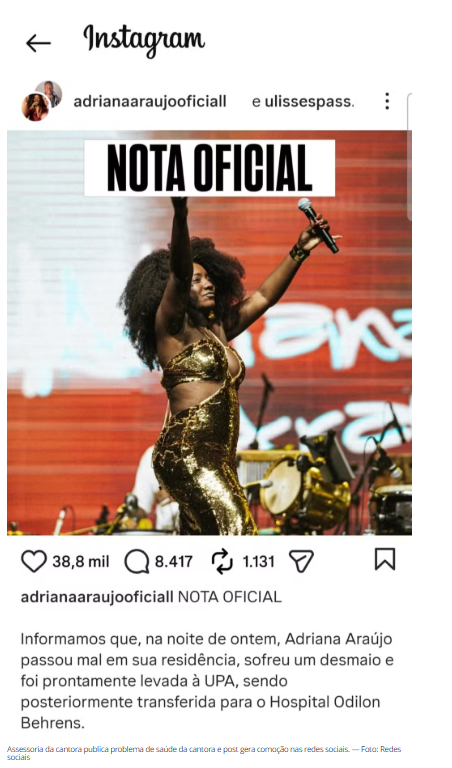Open the small overlapping profile avatar of ulissespass
Image resolution: width=452 pixels, height=768 pixels.
[x=49, y=93]
